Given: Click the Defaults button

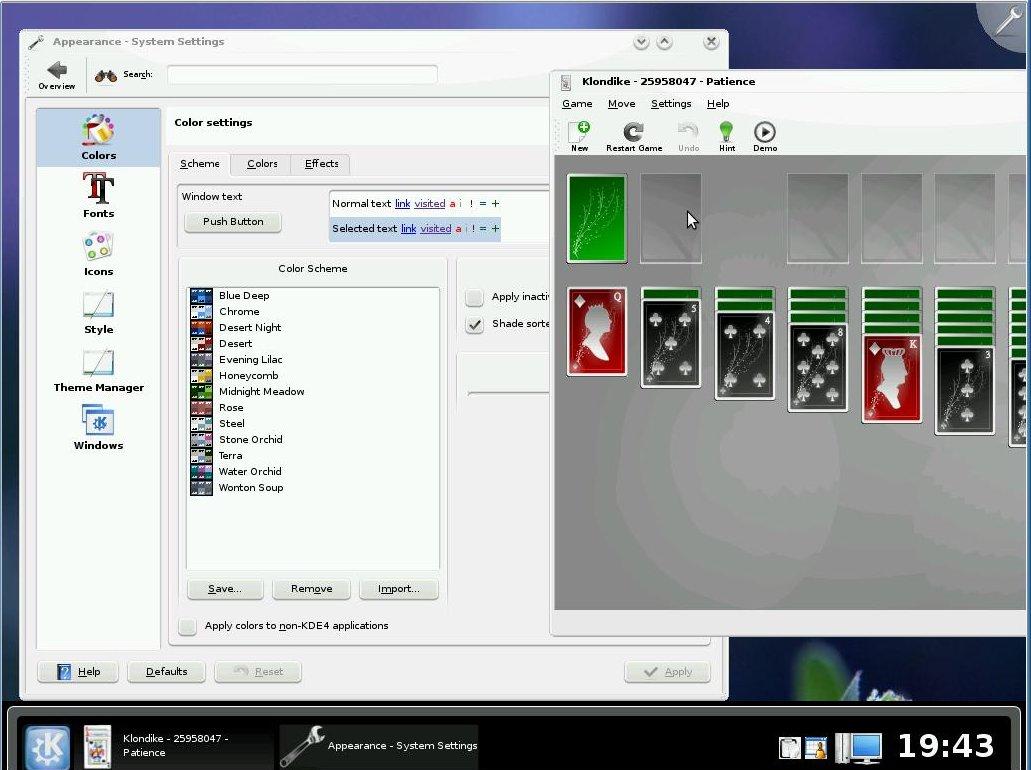Looking at the screenshot, I should coord(166,672).
